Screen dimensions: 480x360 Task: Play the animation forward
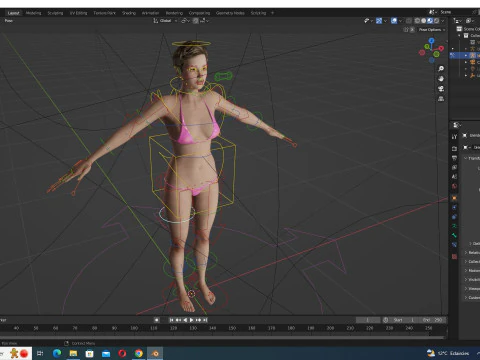point(192,320)
